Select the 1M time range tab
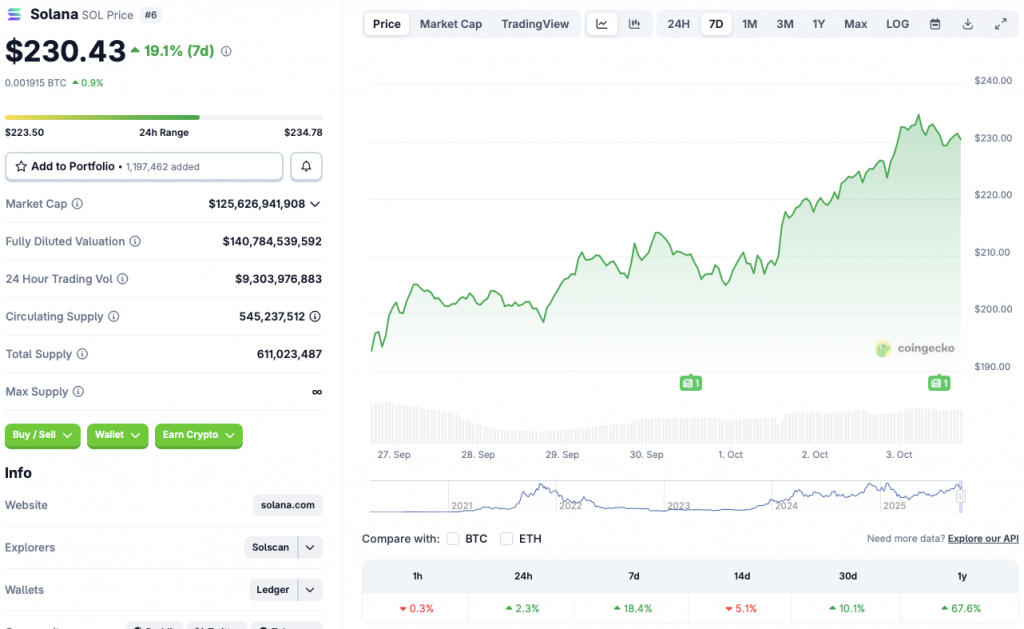 tap(749, 24)
